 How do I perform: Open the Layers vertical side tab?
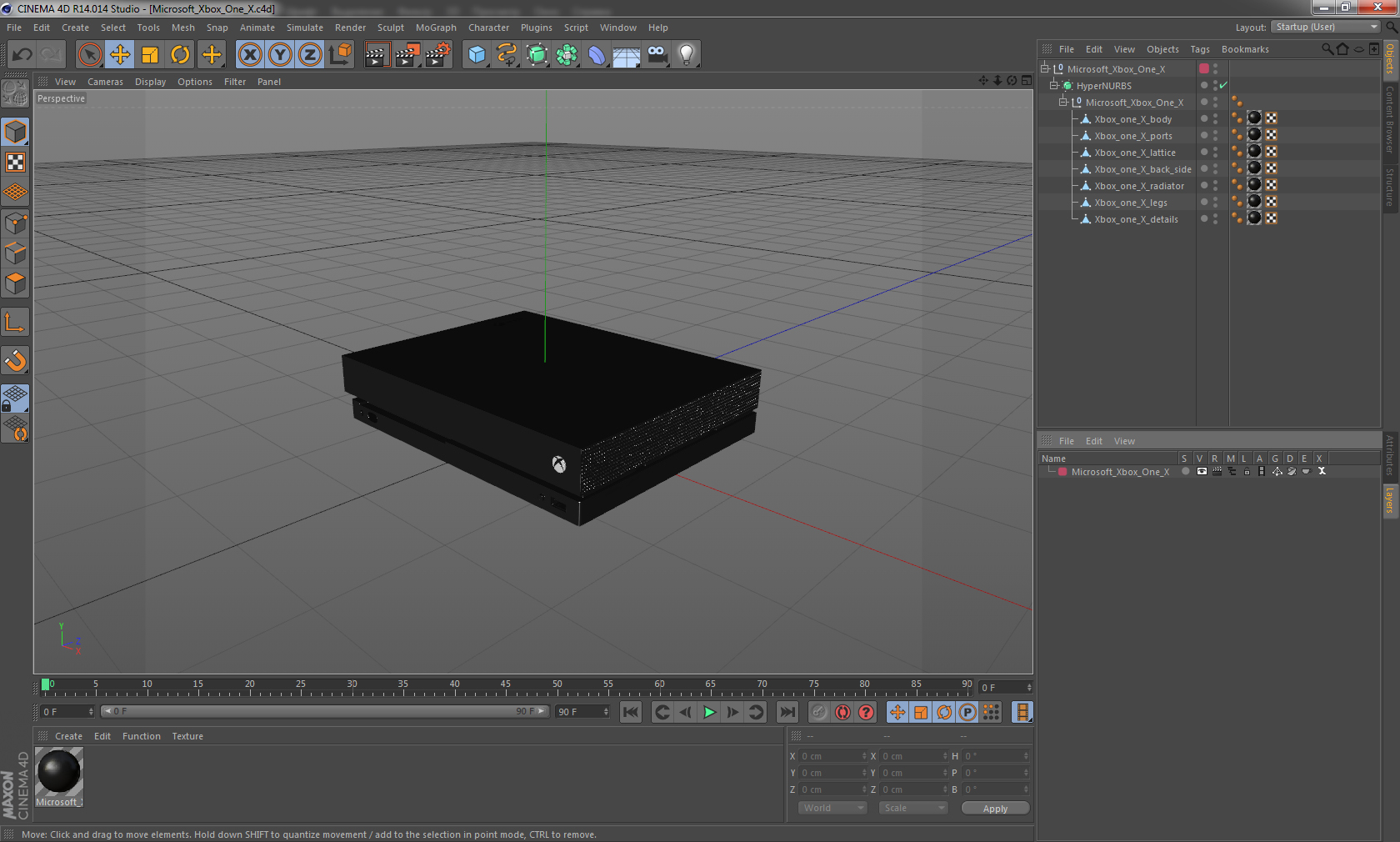point(1390,500)
